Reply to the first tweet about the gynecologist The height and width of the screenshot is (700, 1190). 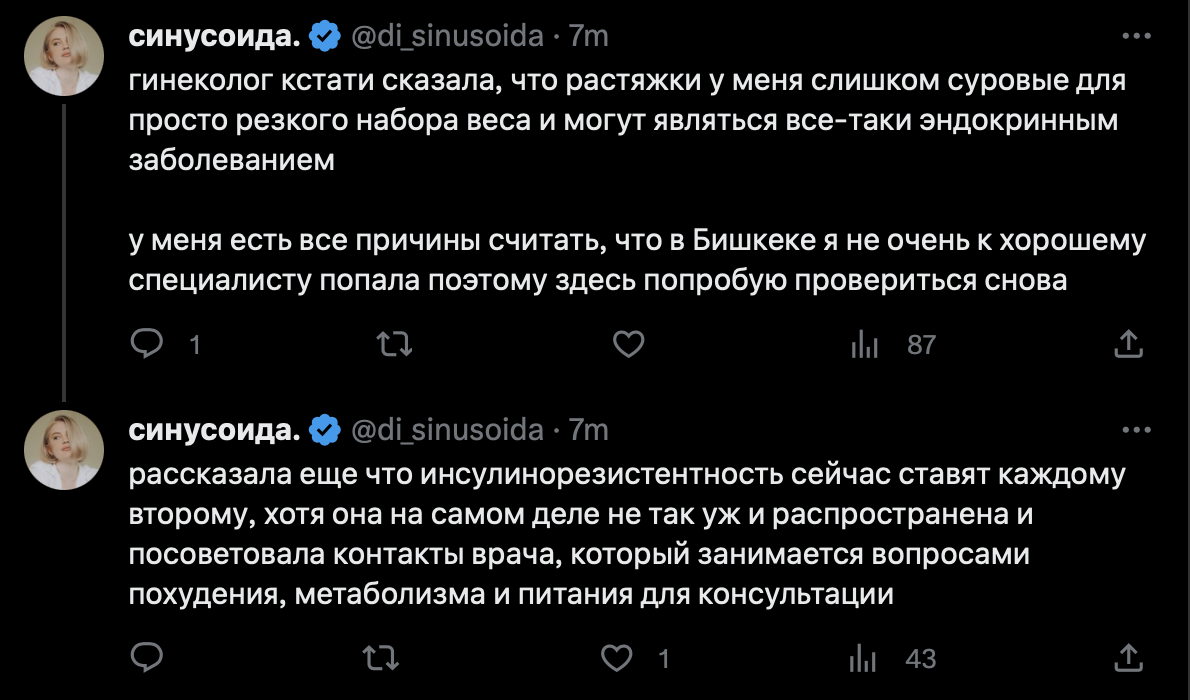(x=148, y=345)
